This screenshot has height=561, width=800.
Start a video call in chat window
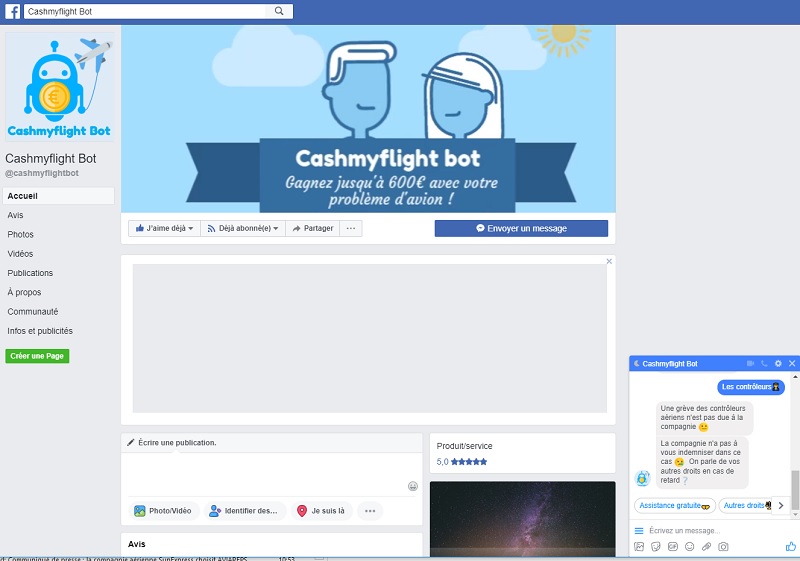[x=750, y=363]
